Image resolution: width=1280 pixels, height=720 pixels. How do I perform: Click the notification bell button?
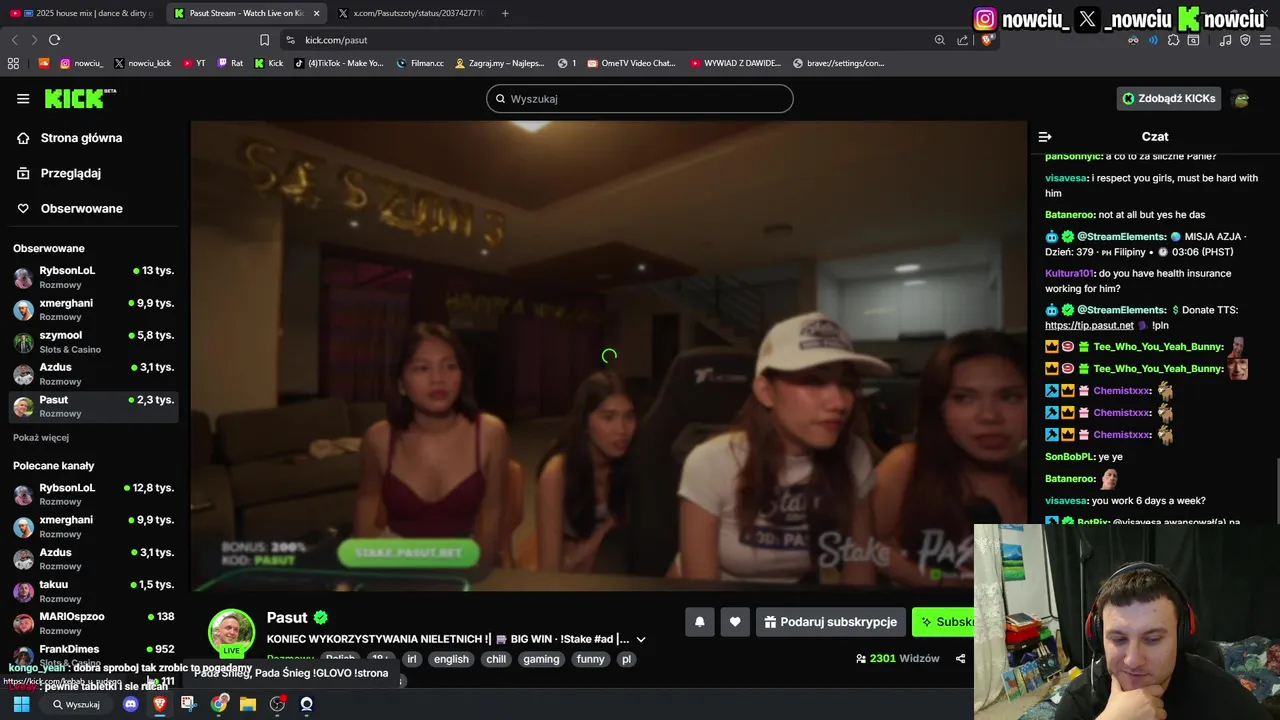coord(700,622)
